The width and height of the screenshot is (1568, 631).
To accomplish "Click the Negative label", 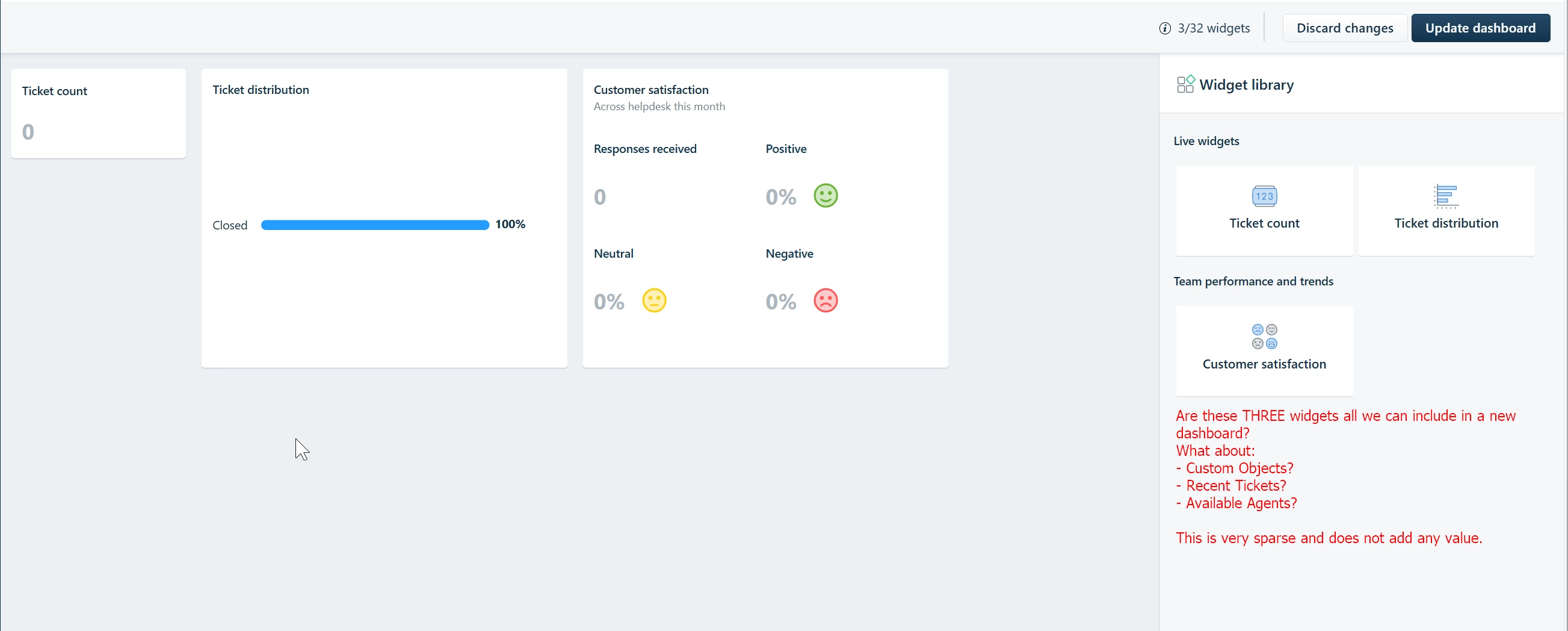I will (789, 253).
